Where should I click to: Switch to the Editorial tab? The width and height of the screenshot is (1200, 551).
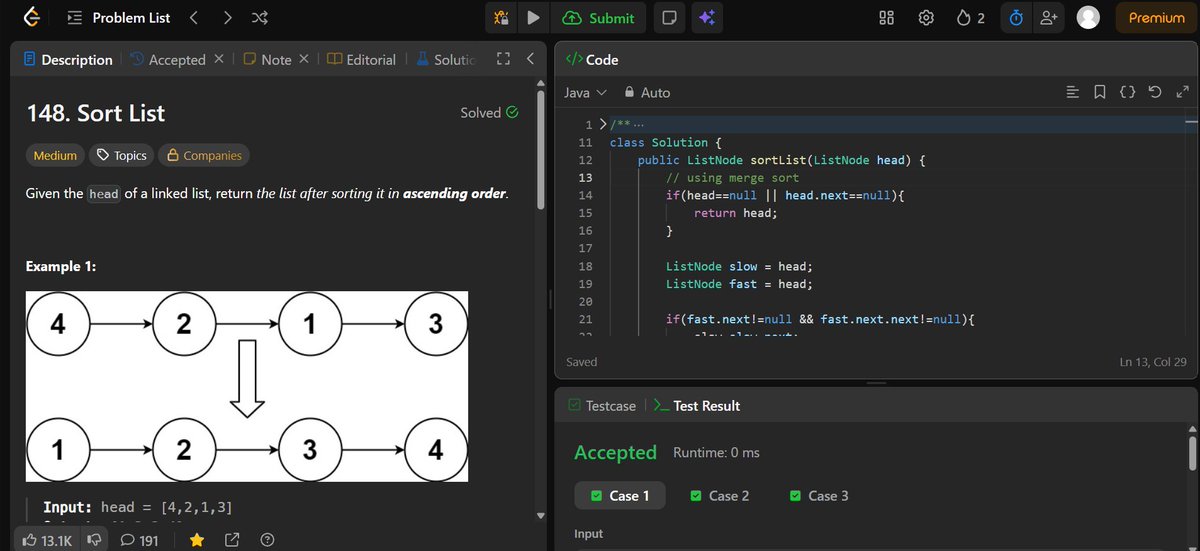tap(361, 60)
